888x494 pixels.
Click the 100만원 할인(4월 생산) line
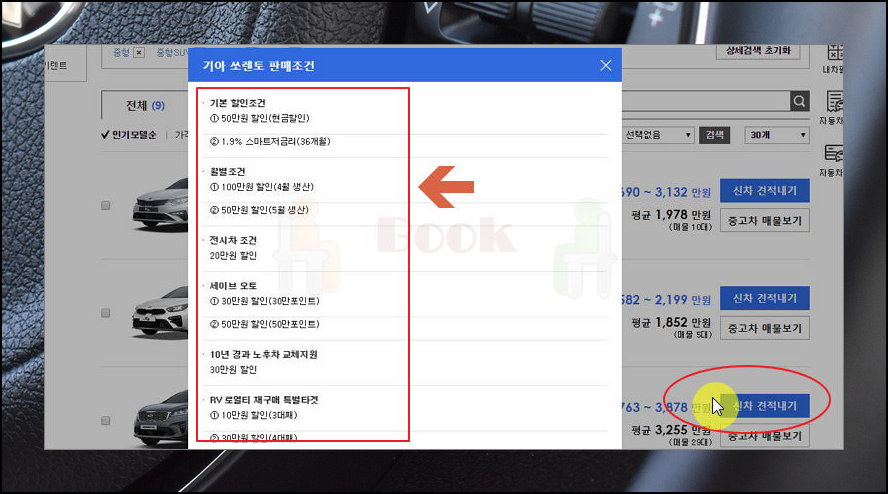[262, 187]
